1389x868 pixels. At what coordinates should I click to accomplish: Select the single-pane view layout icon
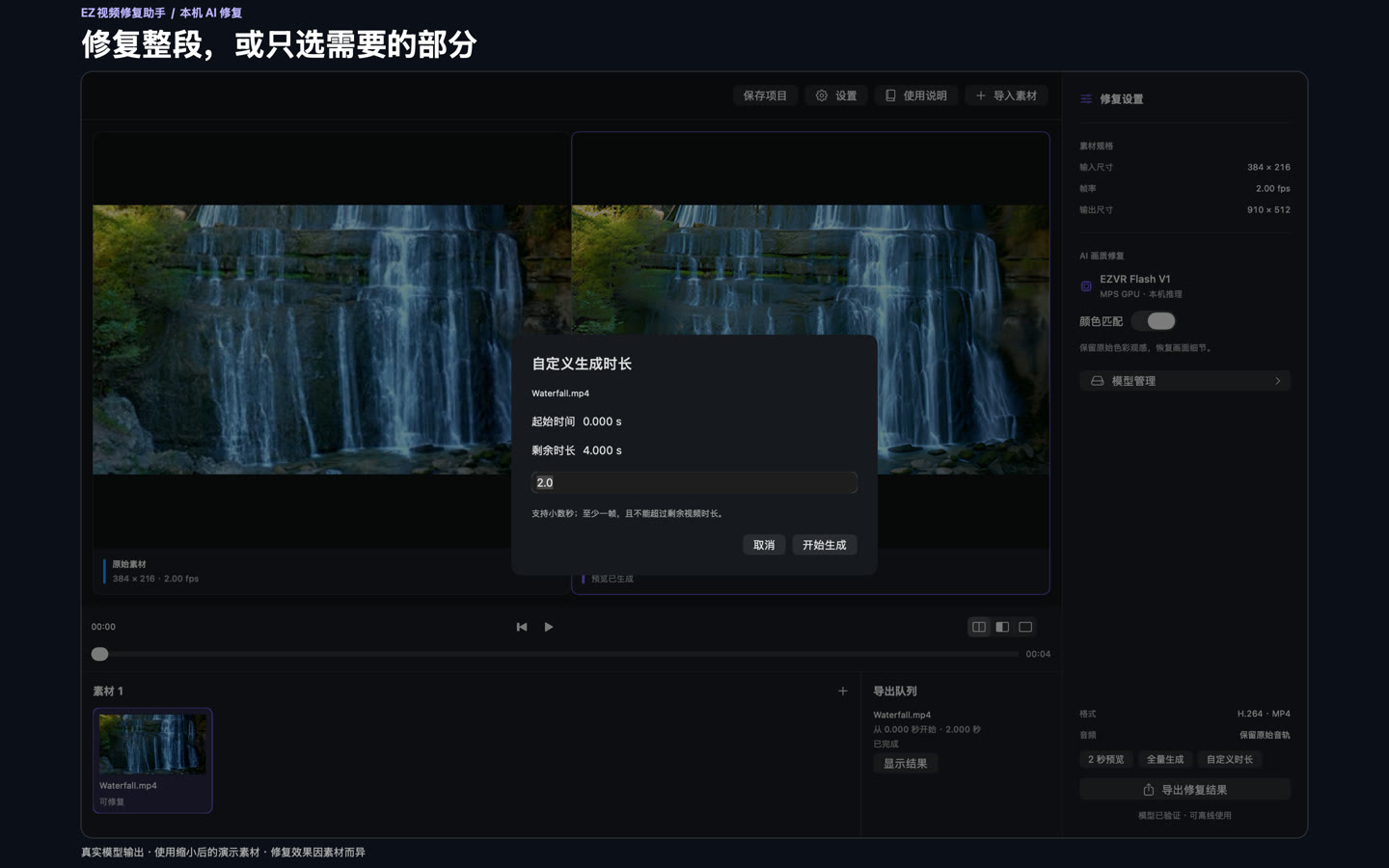point(1025,627)
